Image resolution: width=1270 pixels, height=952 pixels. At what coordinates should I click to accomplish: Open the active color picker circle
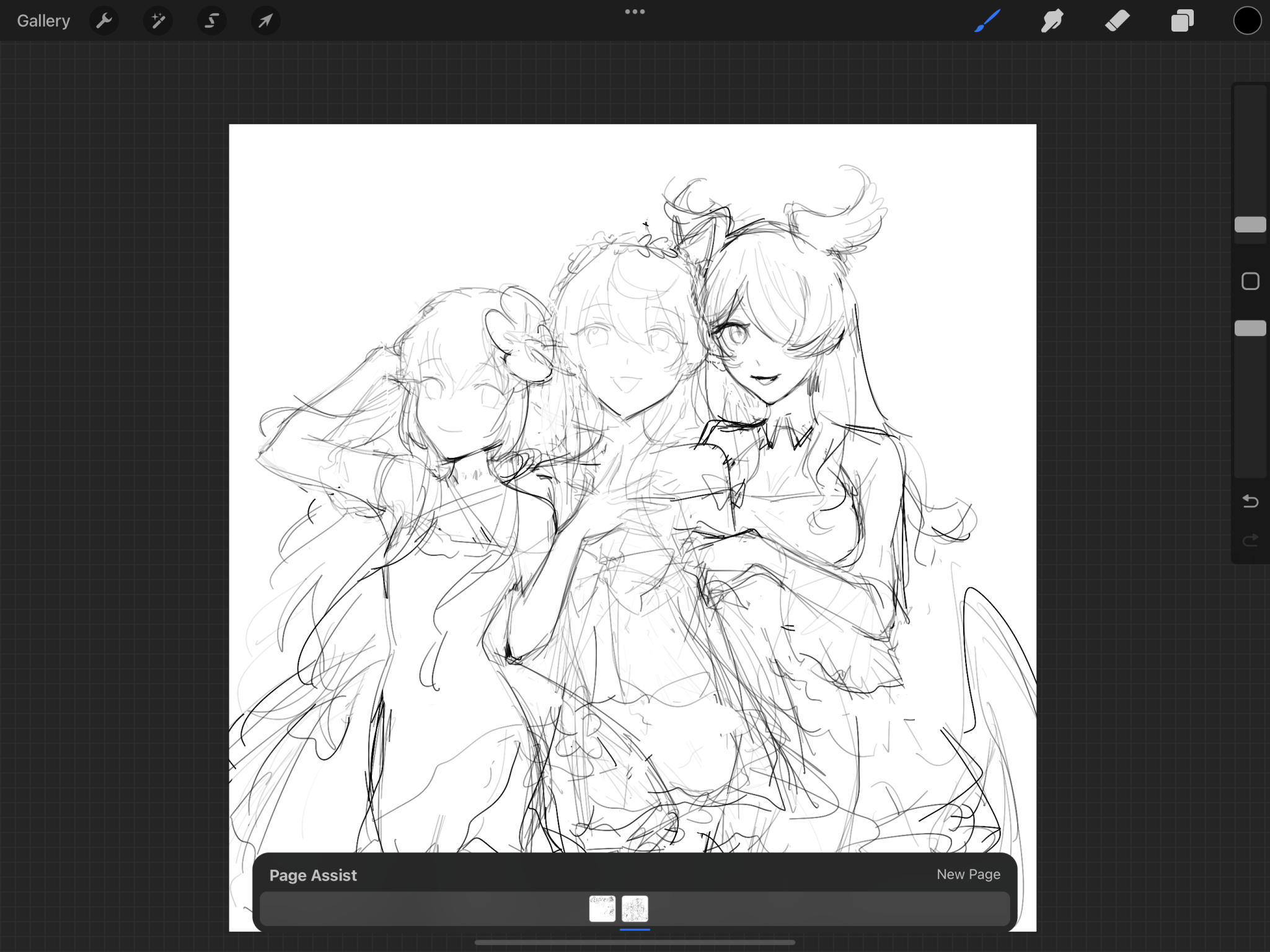[1247, 21]
